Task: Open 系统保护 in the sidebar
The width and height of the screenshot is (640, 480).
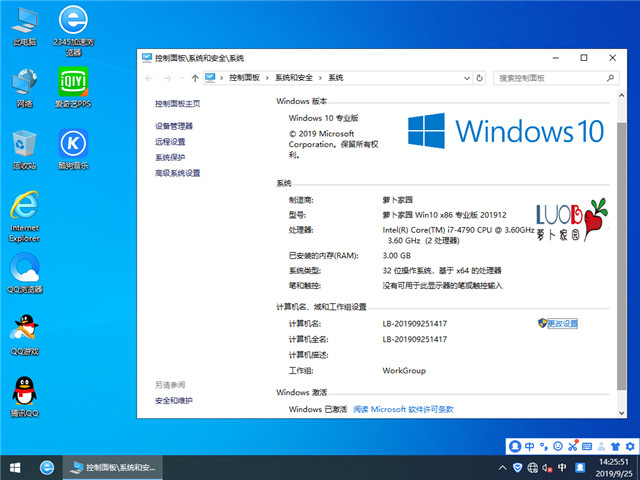Action: click(170, 158)
